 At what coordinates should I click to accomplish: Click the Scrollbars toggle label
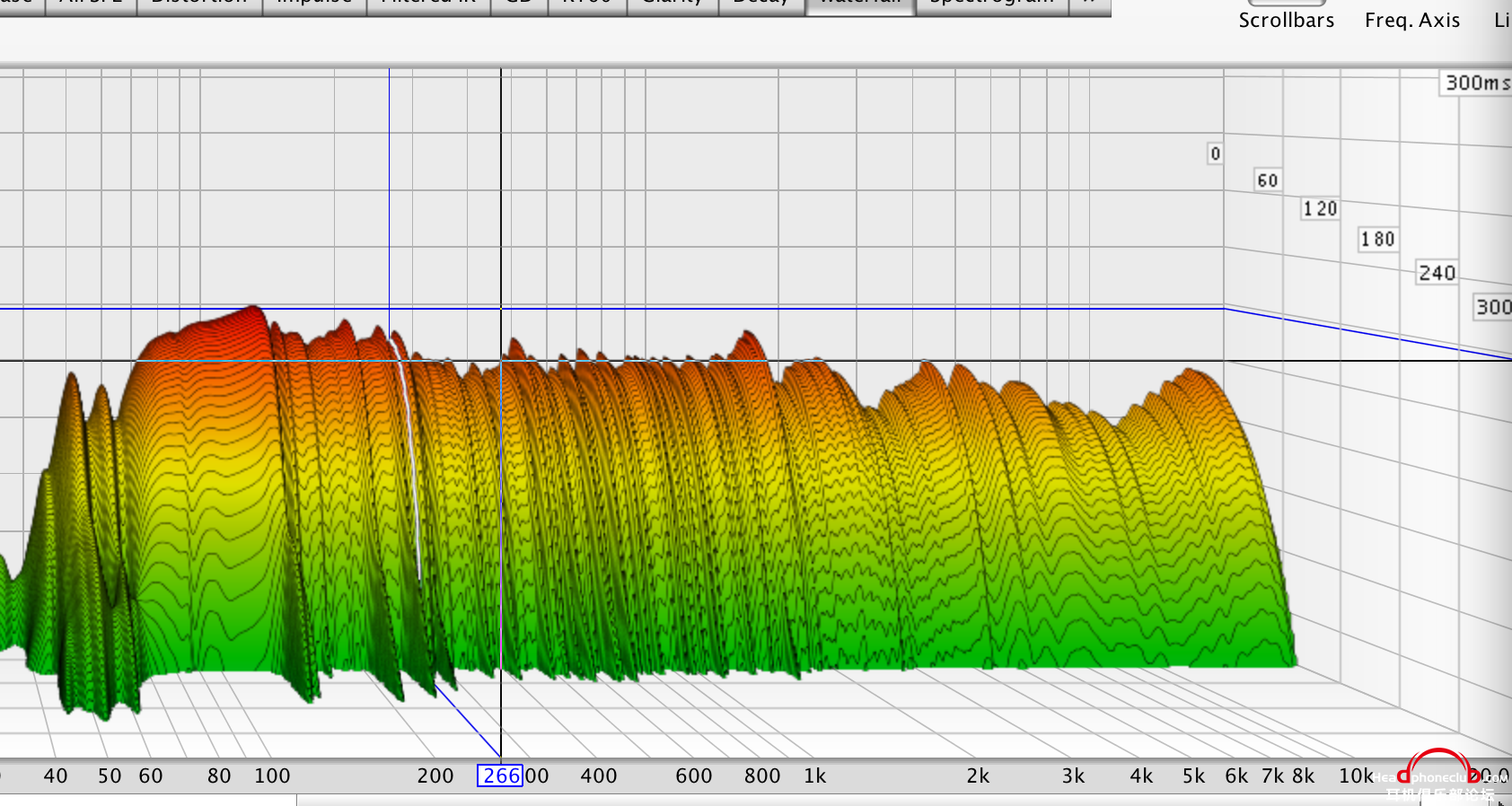click(x=1287, y=20)
